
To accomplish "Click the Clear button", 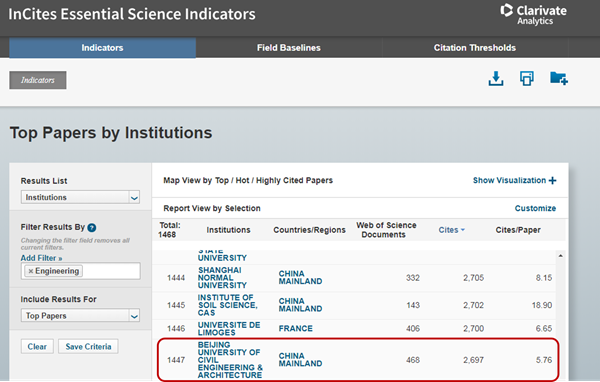I will click(x=37, y=347).
